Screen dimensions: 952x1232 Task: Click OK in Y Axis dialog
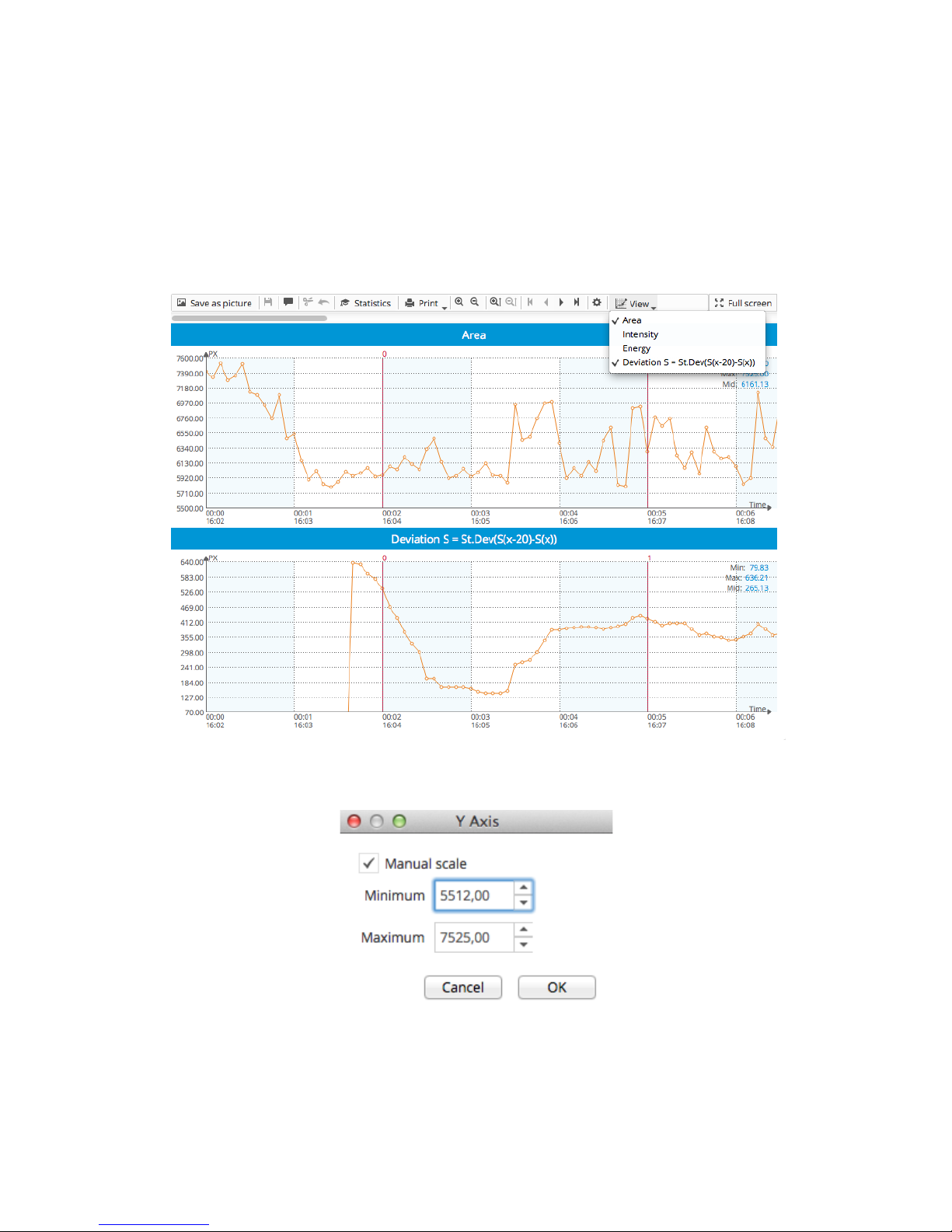point(556,987)
